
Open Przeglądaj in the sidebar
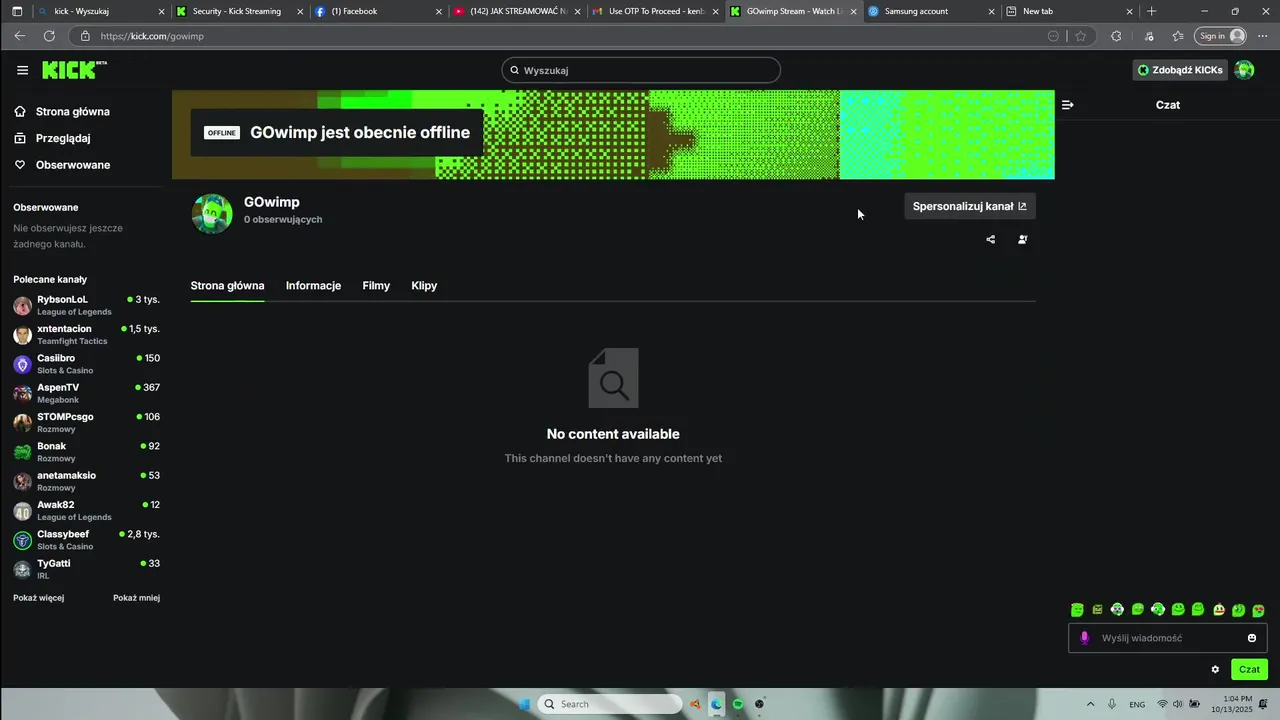click(52, 138)
